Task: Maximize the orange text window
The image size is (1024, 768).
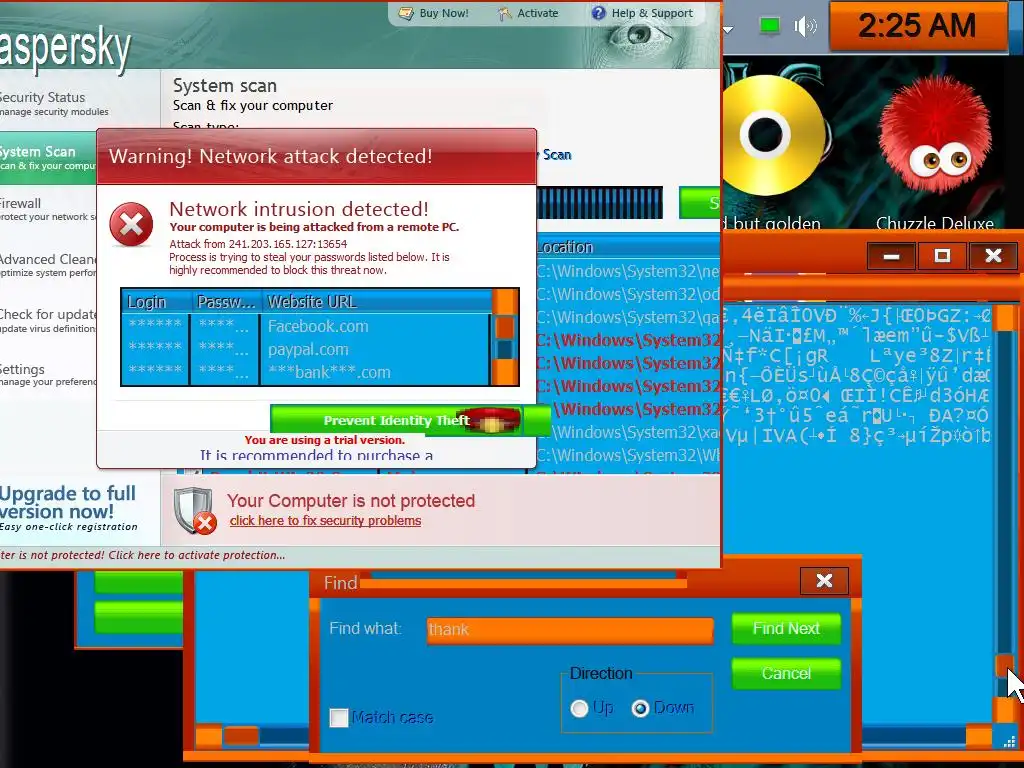Action: tap(942, 255)
